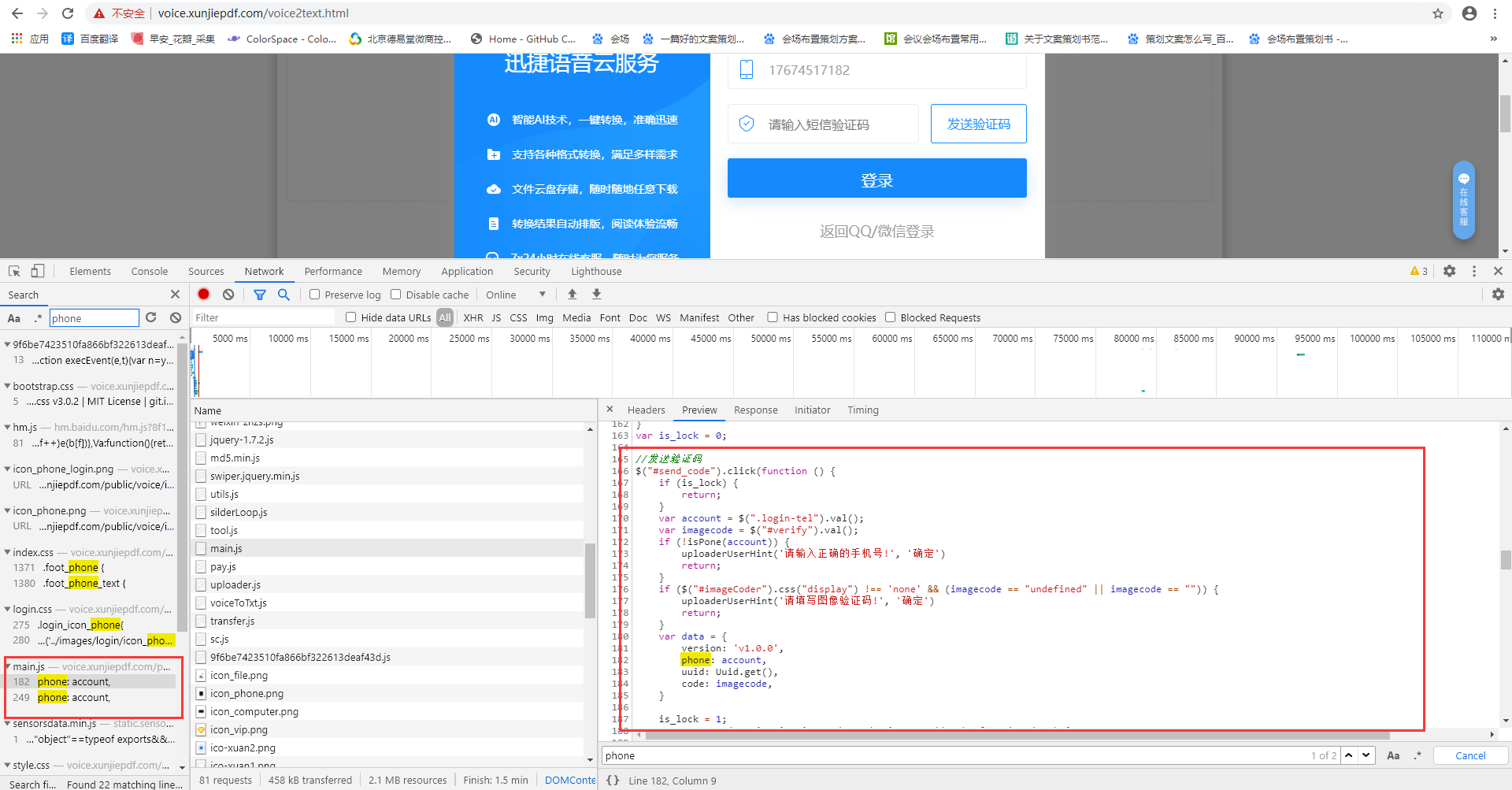Enable the Disable cache checkbox
The image size is (1512, 790).
(x=396, y=295)
